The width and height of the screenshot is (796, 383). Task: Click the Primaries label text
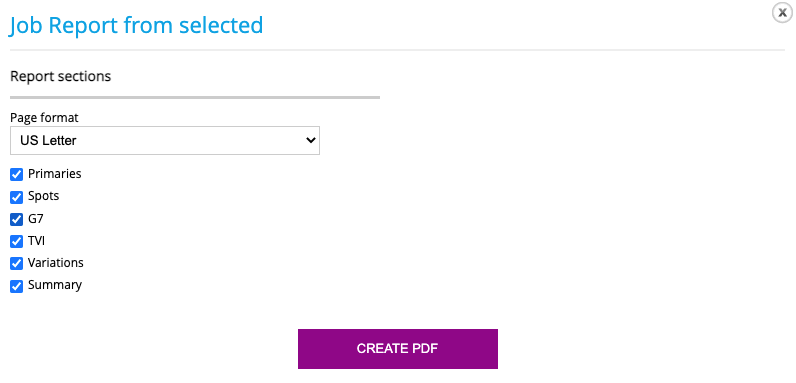pos(55,174)
